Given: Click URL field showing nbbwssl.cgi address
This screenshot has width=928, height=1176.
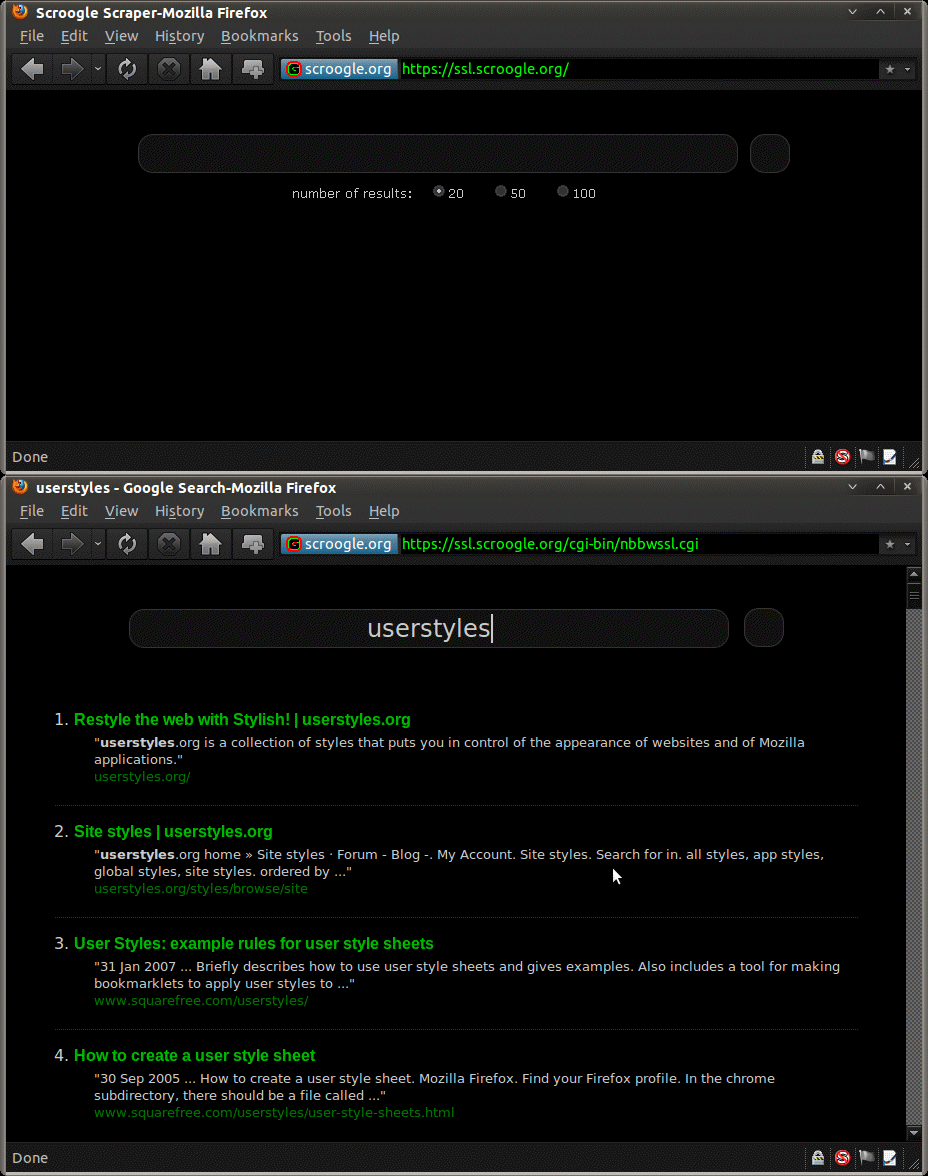Looking at the screenshot, I should coord(639,544).
